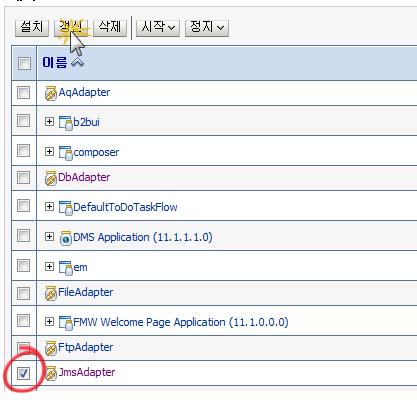Click the b2bui application icon

click(x=66, y=123)
